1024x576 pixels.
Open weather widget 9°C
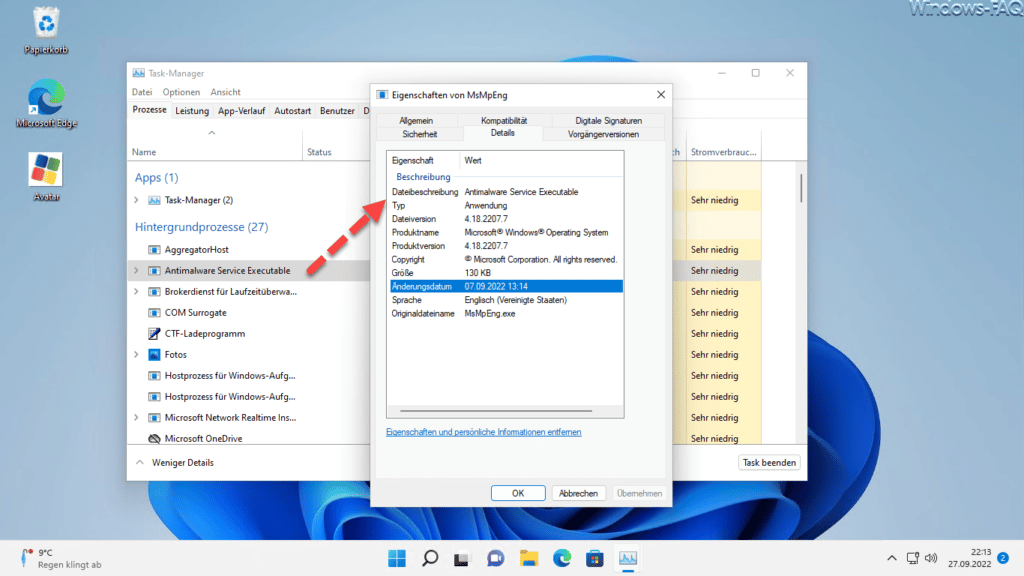pos(61,558)
